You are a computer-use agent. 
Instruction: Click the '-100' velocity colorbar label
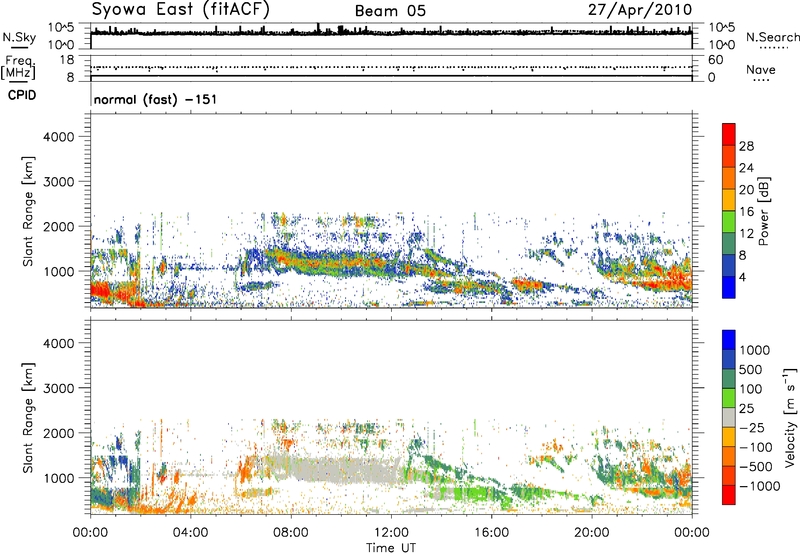(756, 447)
